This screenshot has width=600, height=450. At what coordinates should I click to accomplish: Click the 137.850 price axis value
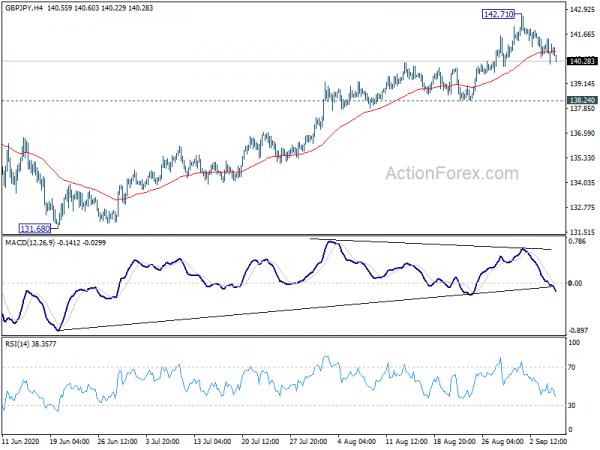tap(582, 109)
